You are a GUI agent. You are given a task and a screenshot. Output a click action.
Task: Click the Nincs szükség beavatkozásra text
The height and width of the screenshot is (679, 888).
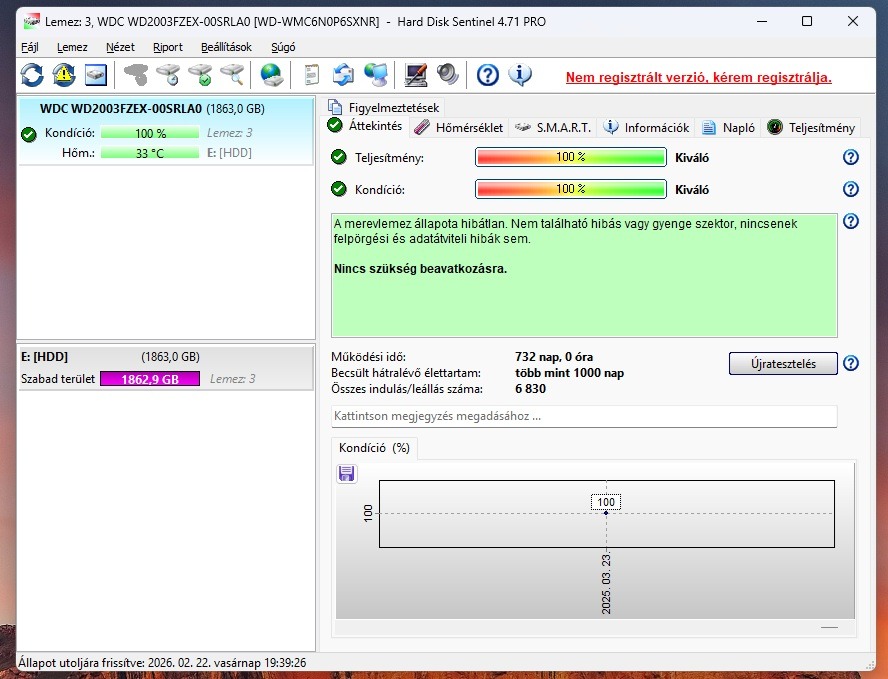pyautogui.click(x=420, y=268)
